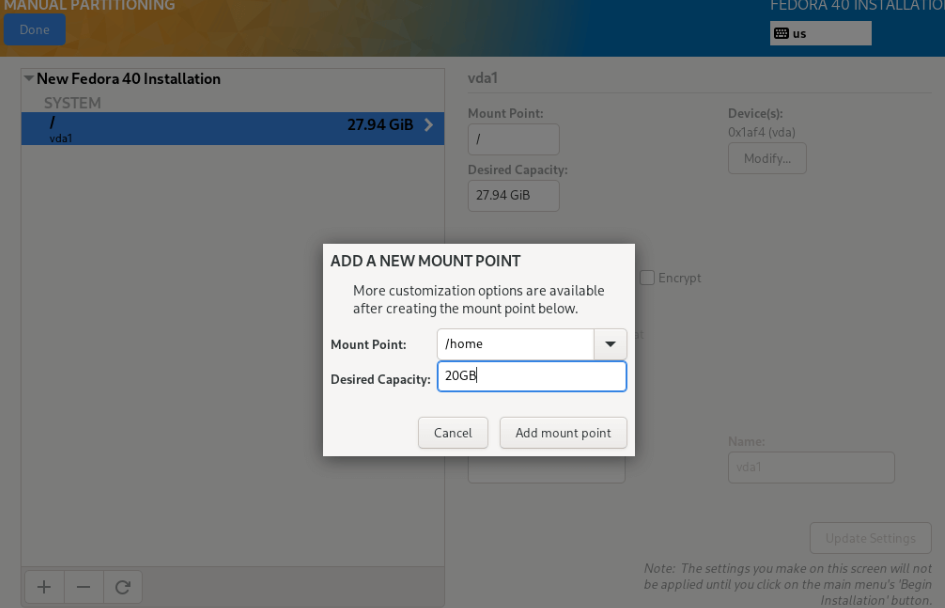
Task: Open the us keyboard layout indicator
Action: [820, 33]
